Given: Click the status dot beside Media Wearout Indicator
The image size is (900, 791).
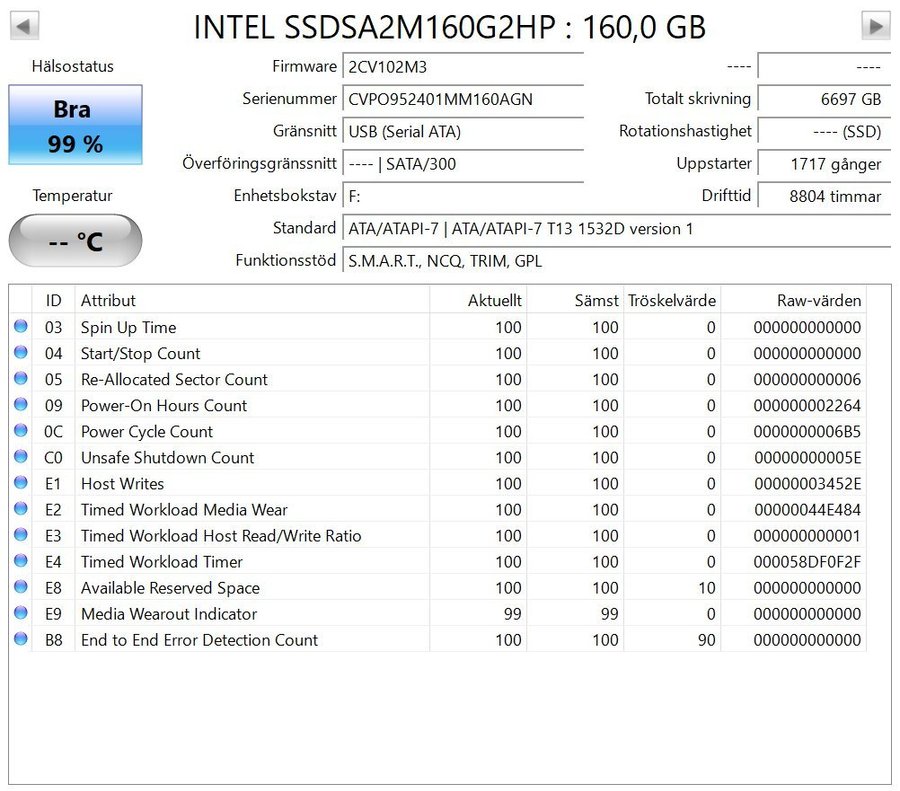Looking at the screenshot, I should [20, 613].
